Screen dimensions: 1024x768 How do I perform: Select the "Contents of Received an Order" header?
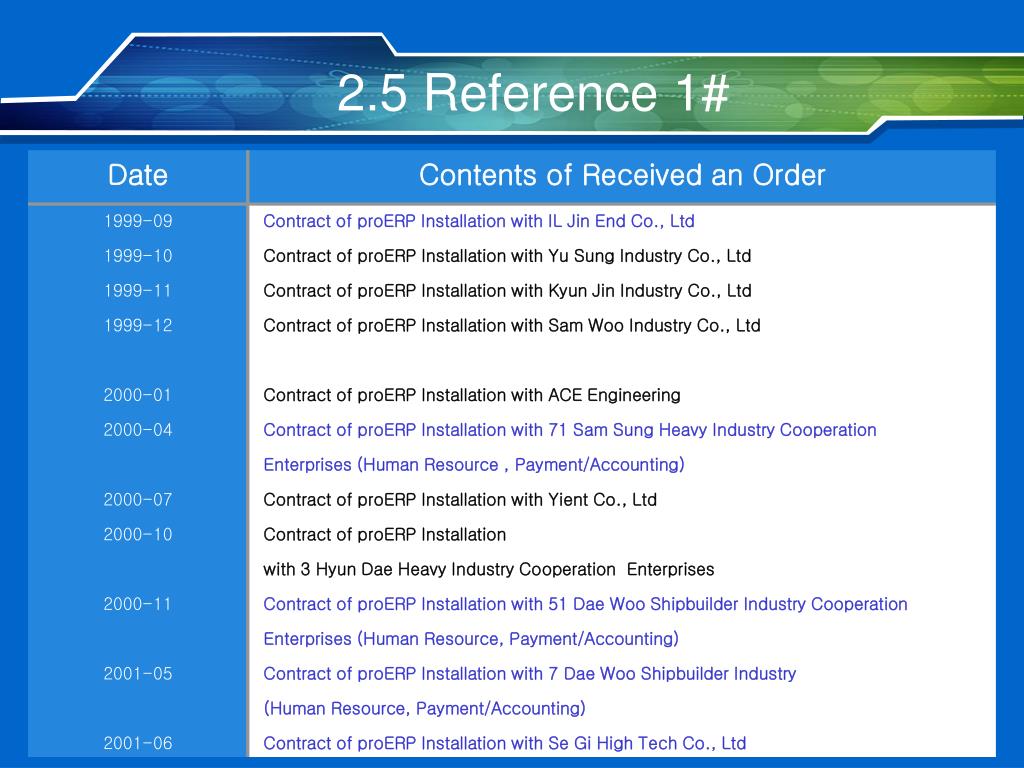pyautogui.click(x=622, y=175)
